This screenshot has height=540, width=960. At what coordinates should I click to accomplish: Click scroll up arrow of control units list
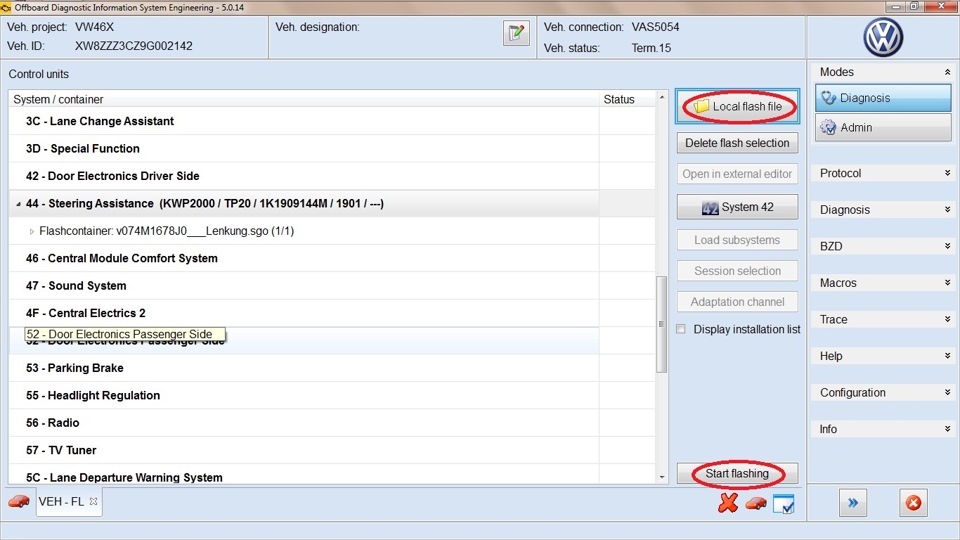click(662, 97)
